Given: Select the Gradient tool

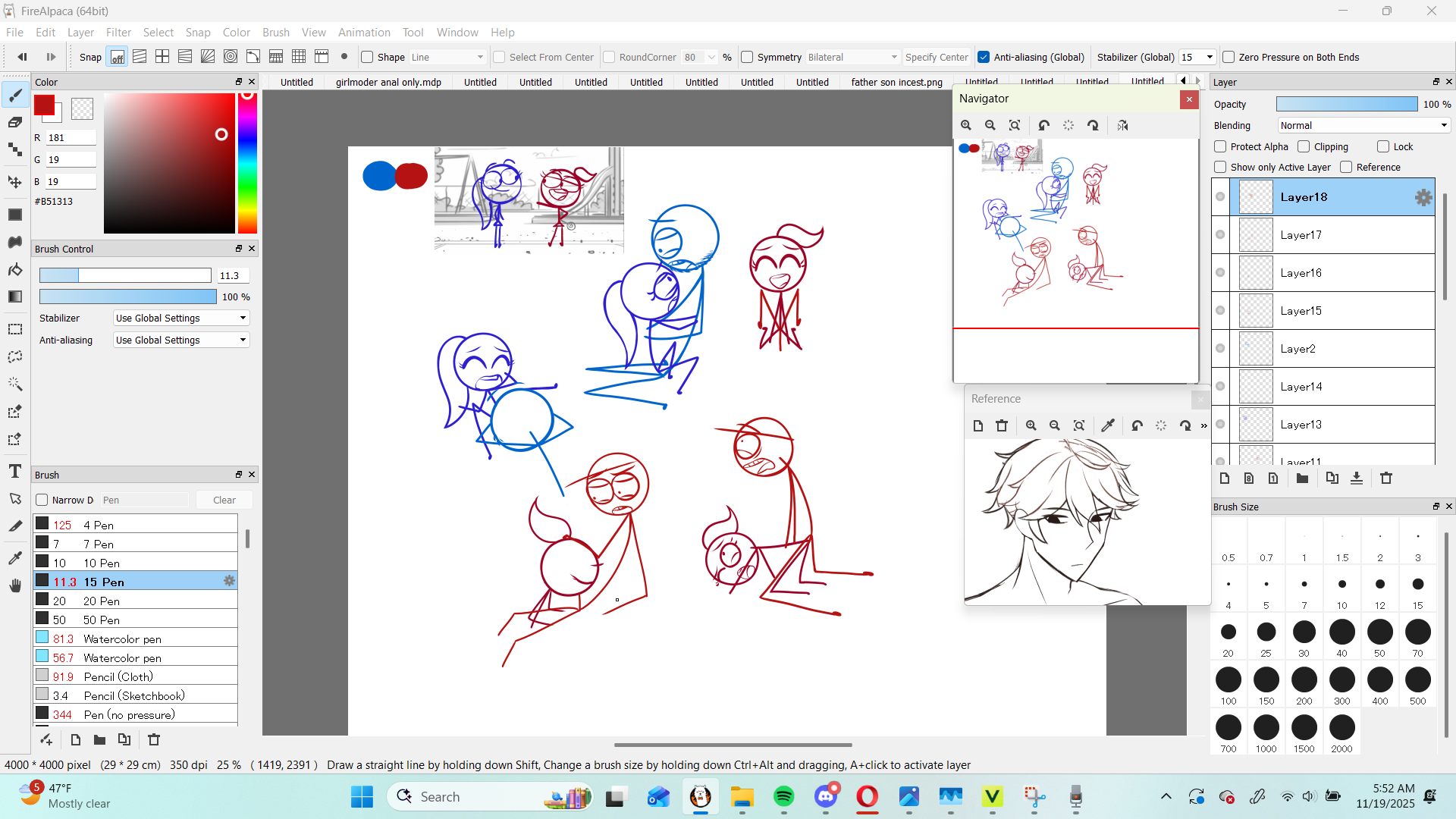Looking at the screenshot, I should [15, 297].
